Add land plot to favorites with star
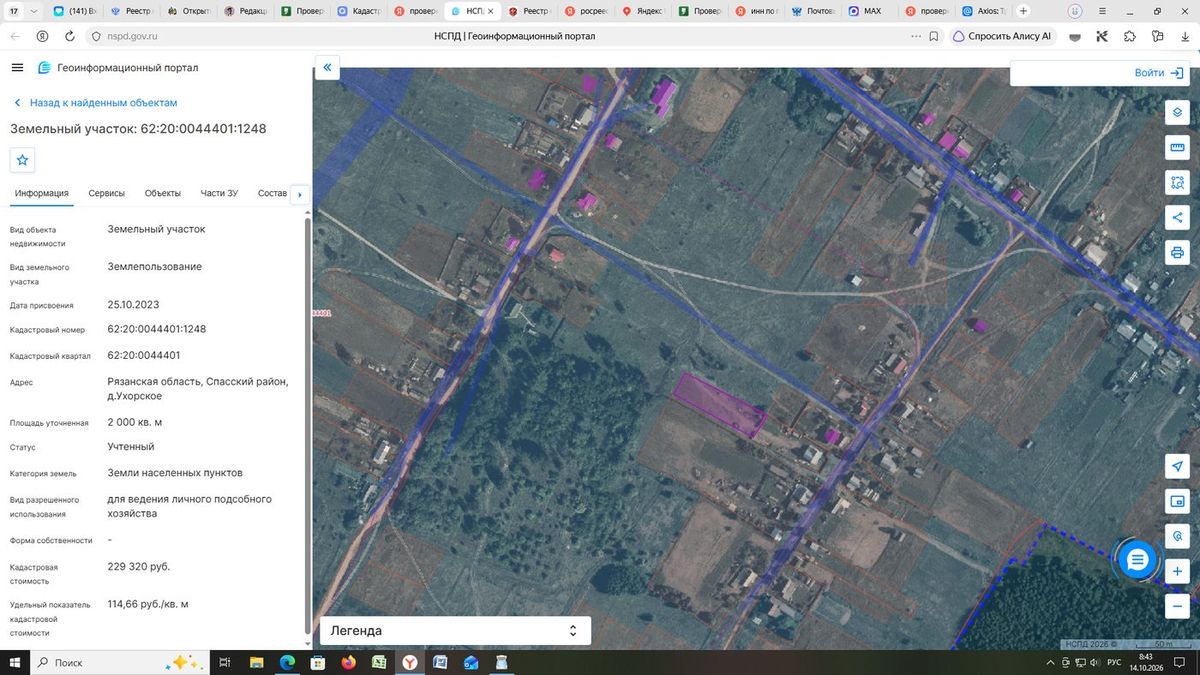1200x675 pixels. tap(22, 160)
